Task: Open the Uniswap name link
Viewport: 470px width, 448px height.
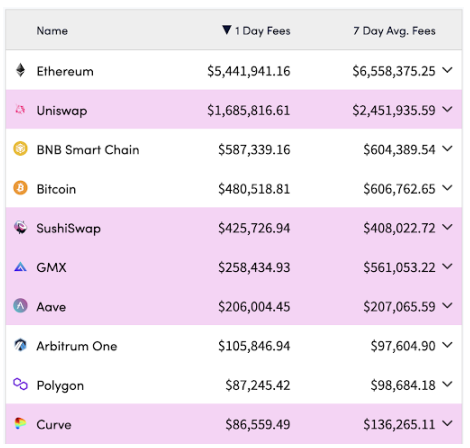Action: pyautogui.click(x=62, y=111)
